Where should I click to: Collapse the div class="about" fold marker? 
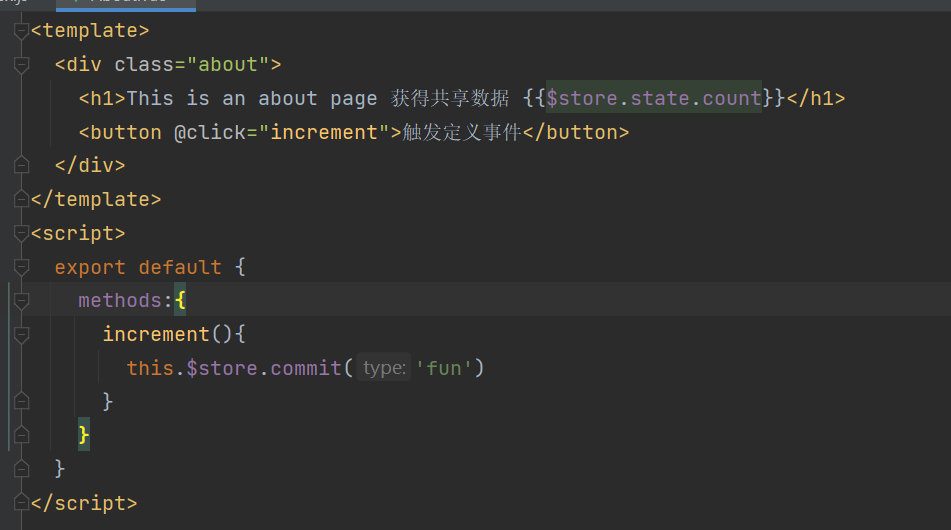(x=21, y=64)
